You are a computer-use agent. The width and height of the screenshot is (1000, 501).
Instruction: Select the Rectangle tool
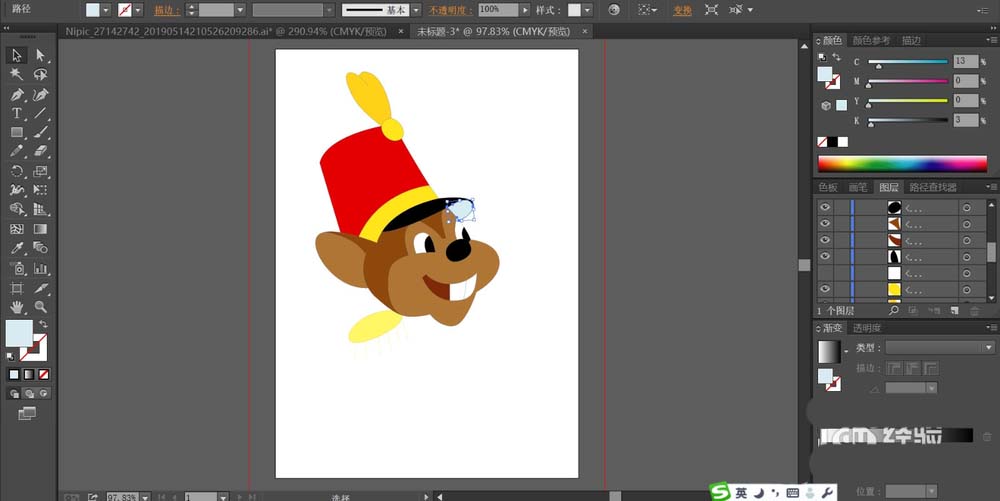pos(17,132)
